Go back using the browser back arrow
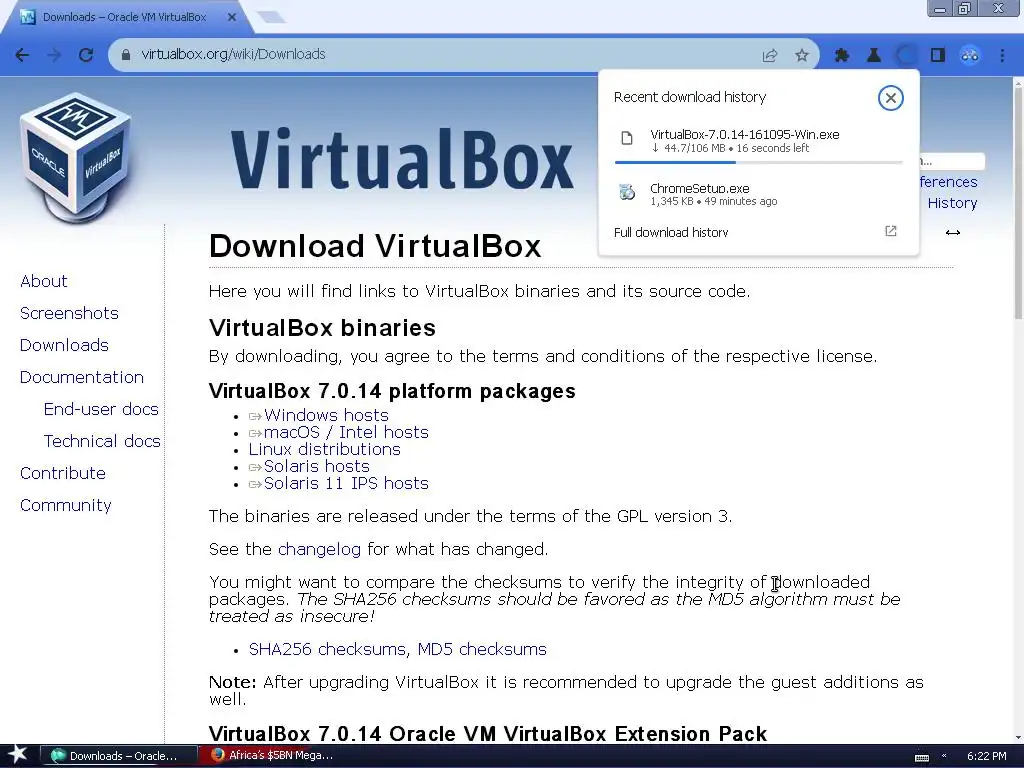 point(22,55)
